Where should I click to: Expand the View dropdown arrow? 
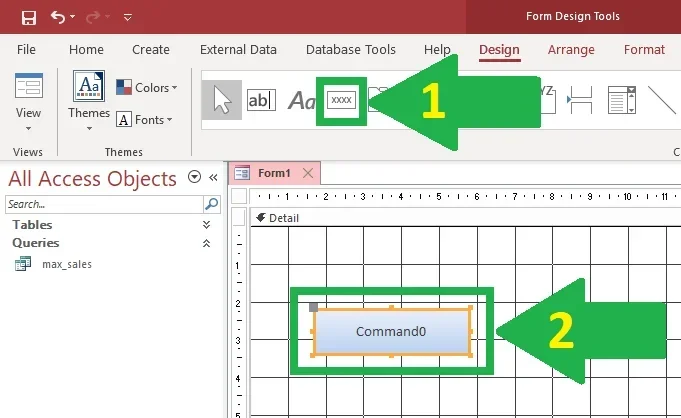28,129
